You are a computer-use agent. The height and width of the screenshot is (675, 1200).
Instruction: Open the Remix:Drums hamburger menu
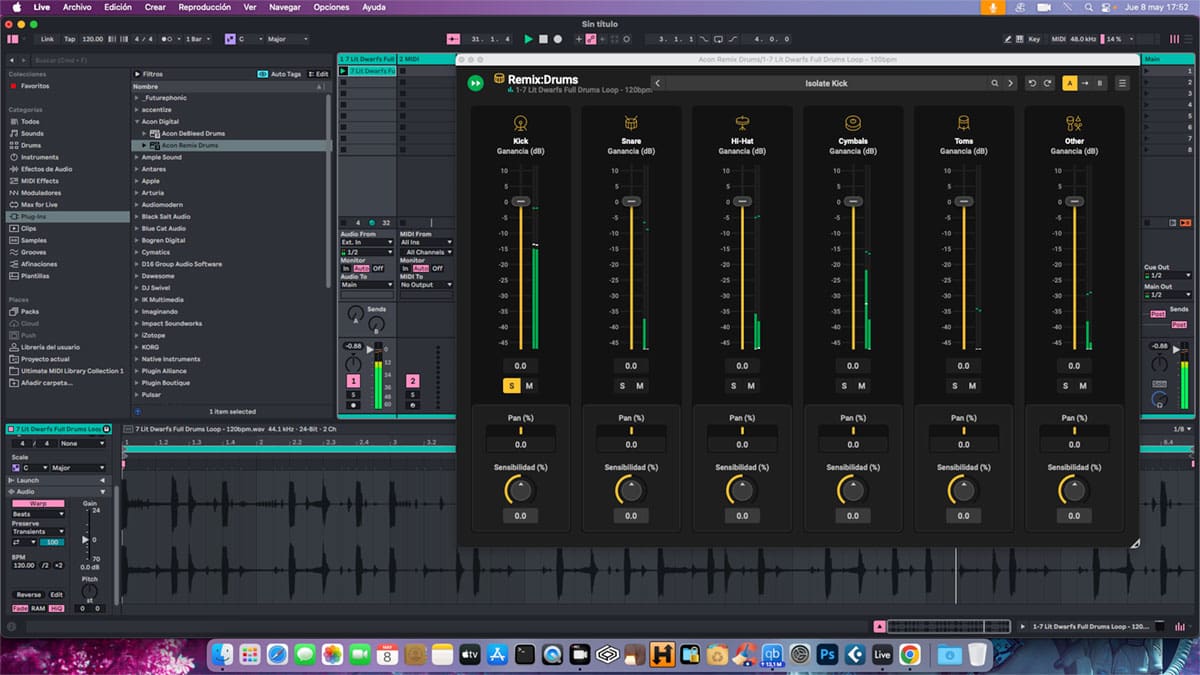tap(1123, 83)
